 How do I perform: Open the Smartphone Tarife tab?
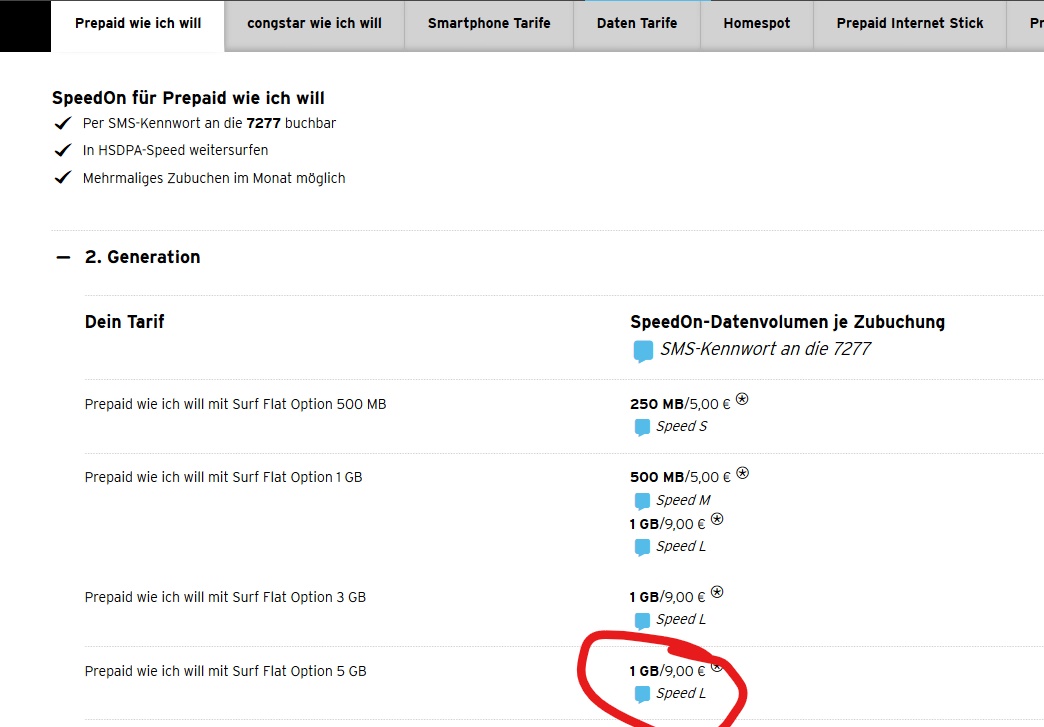(x=489, y=23)
